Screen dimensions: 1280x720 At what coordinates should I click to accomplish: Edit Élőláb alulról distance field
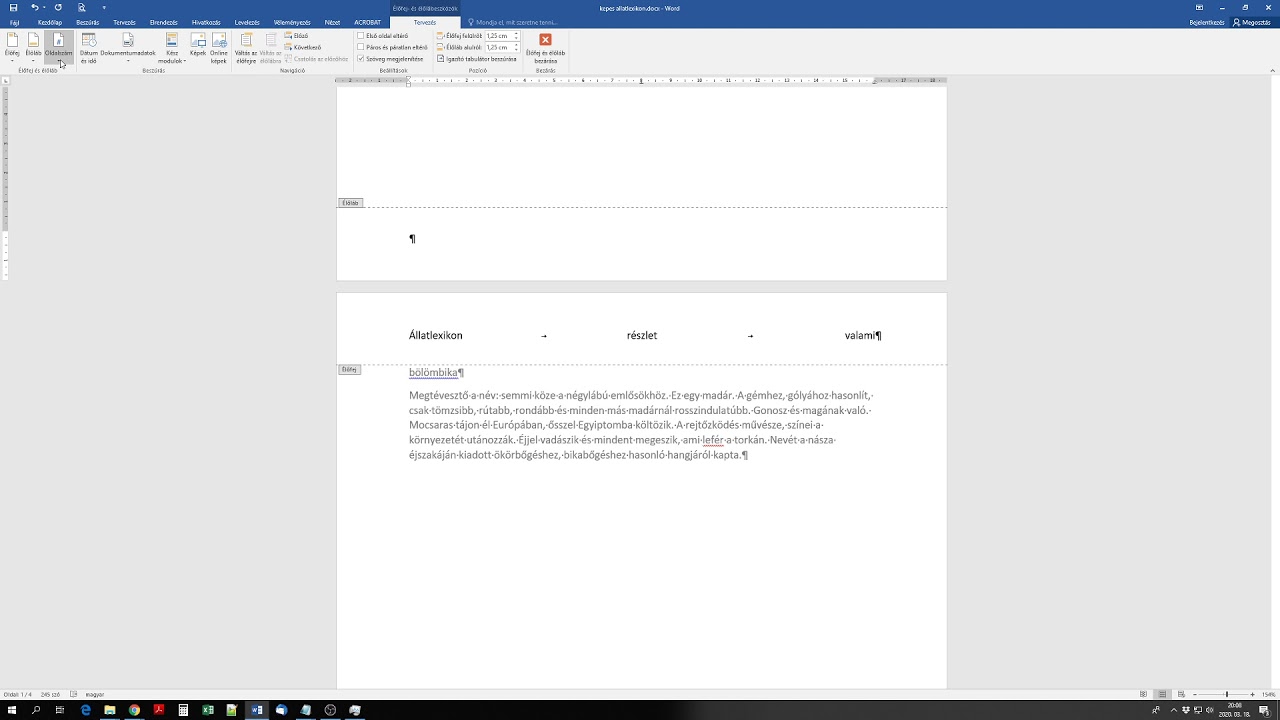point(498,47)
